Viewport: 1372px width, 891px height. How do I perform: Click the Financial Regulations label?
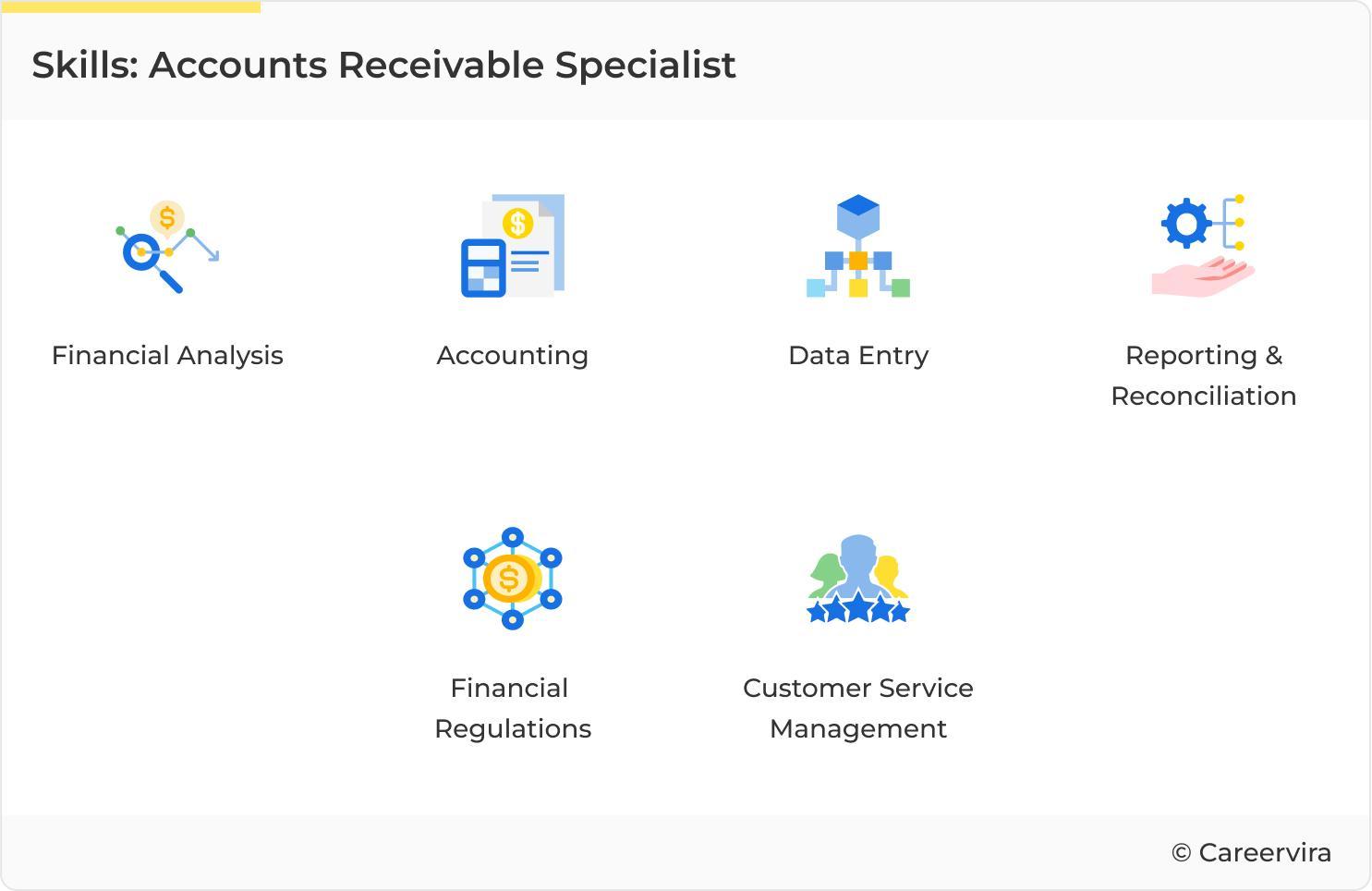513,708
